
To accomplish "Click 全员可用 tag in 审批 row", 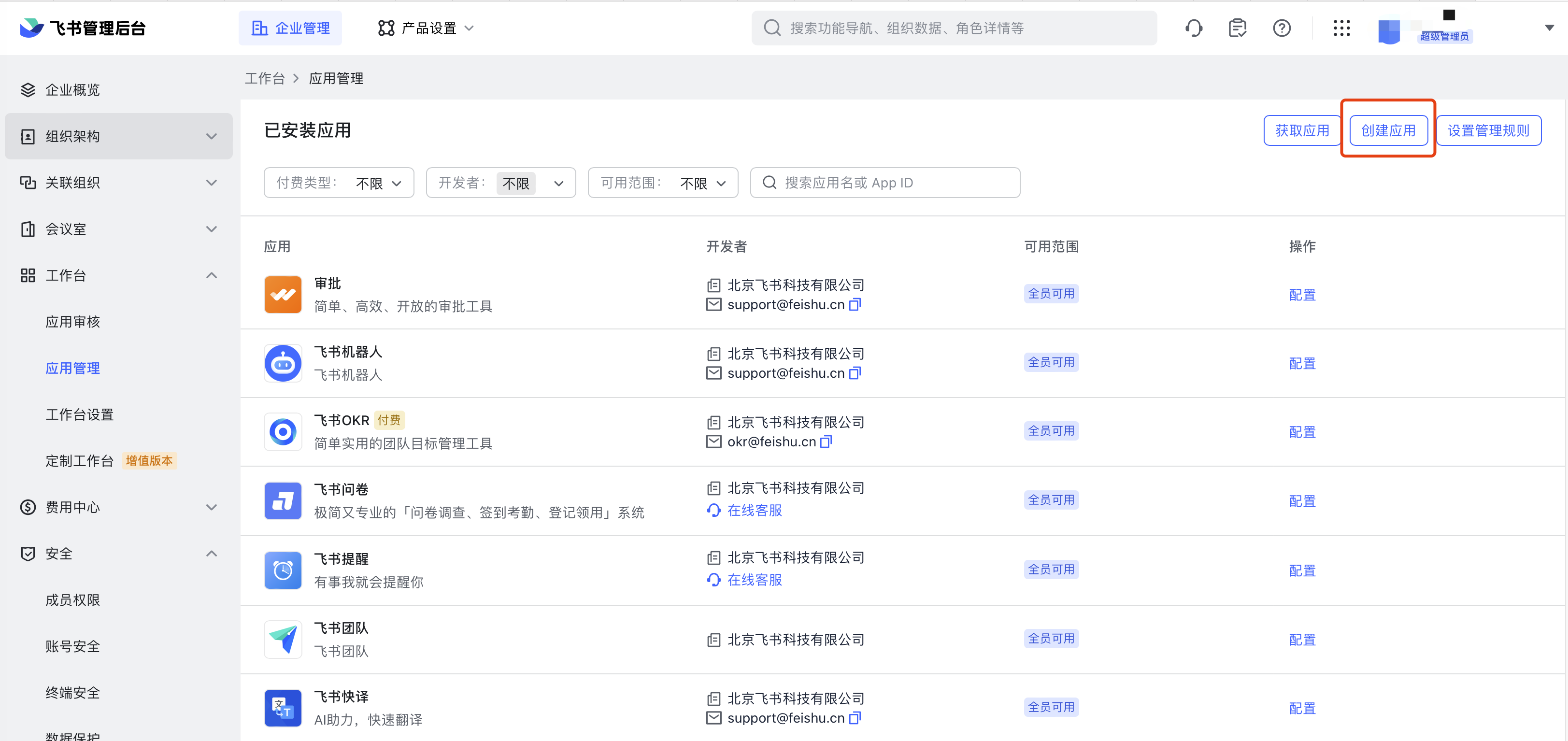I will click(x=1051, y=294).
